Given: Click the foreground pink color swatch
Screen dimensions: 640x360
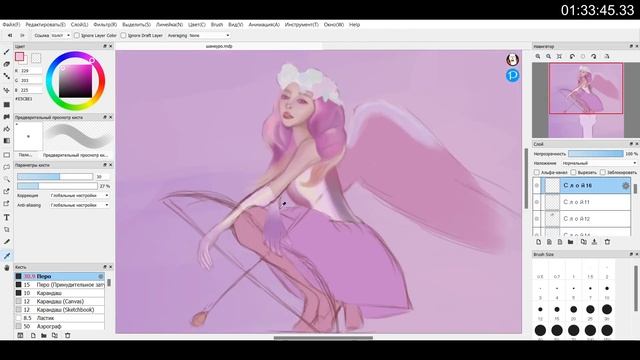Looking at the screenshot, I should click(20, 57).
